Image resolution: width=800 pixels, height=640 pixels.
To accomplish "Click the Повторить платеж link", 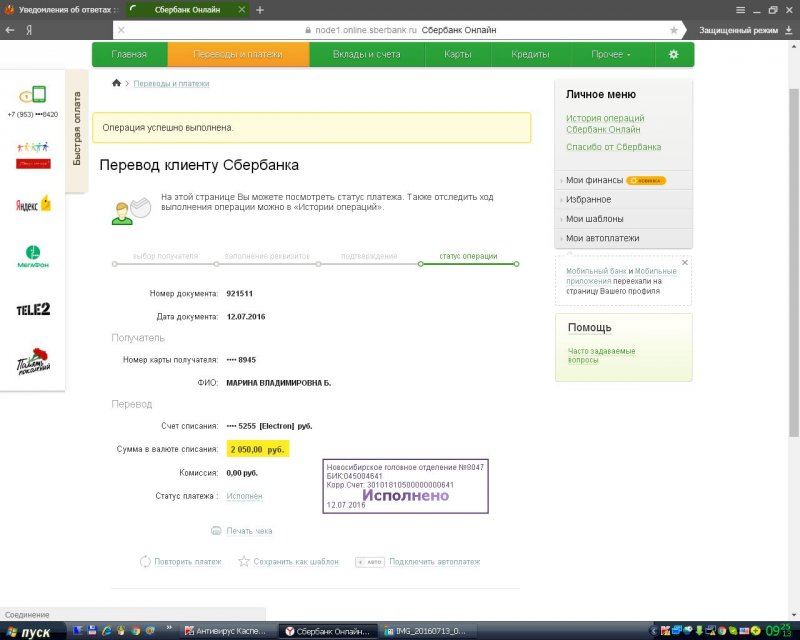I will click(x=188, y=562).
